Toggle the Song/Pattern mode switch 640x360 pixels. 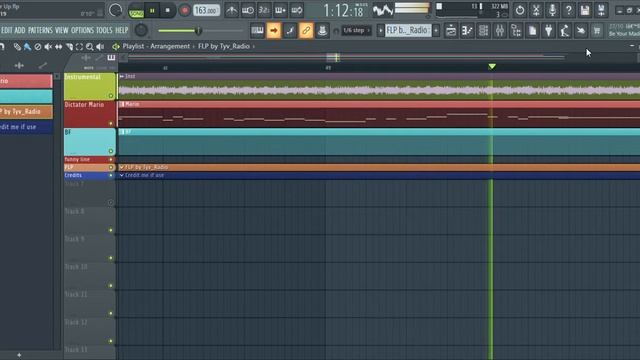136,12
